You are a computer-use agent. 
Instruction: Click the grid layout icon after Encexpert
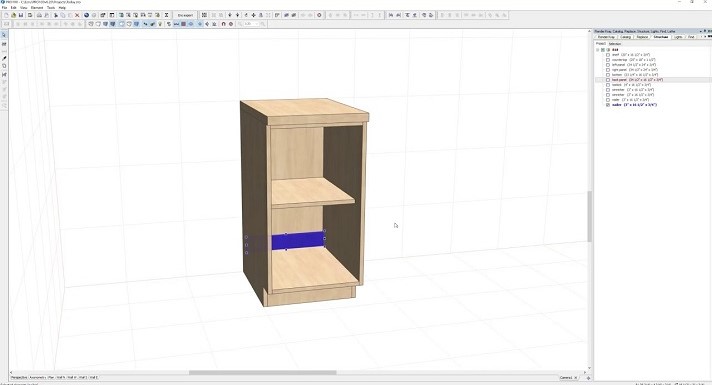204,15
